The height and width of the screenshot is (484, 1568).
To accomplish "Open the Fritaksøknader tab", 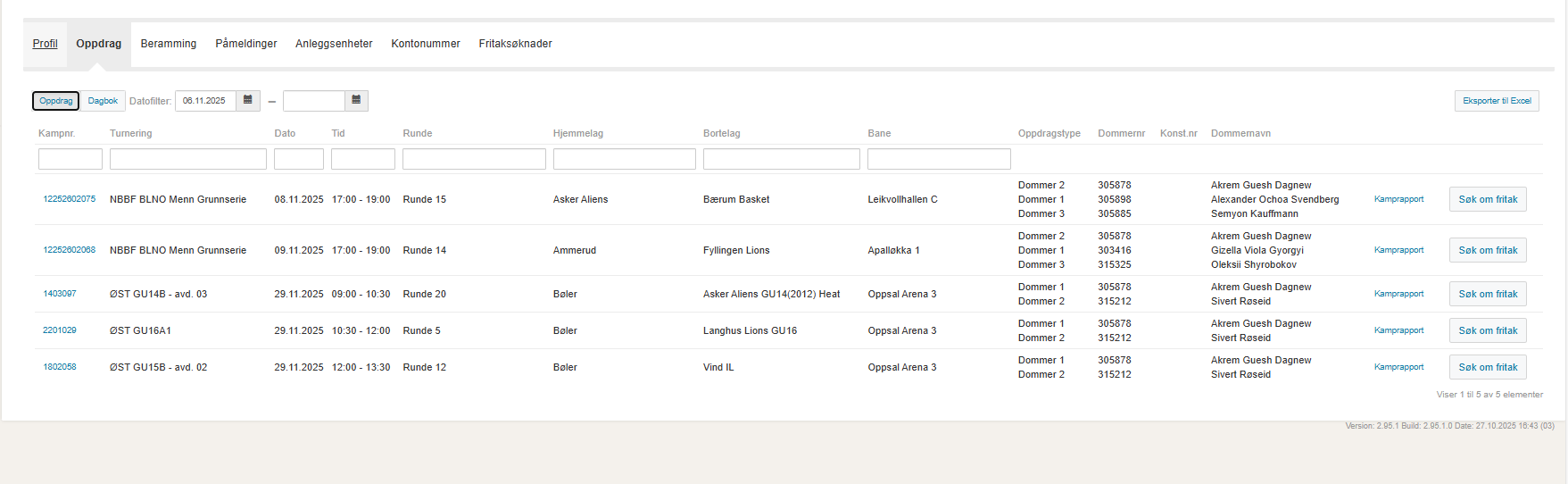I will [x=515, y=44].
